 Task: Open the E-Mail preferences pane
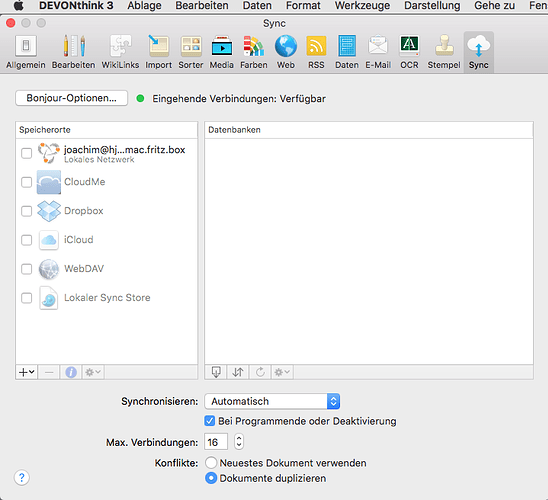[x=378, y=52]
